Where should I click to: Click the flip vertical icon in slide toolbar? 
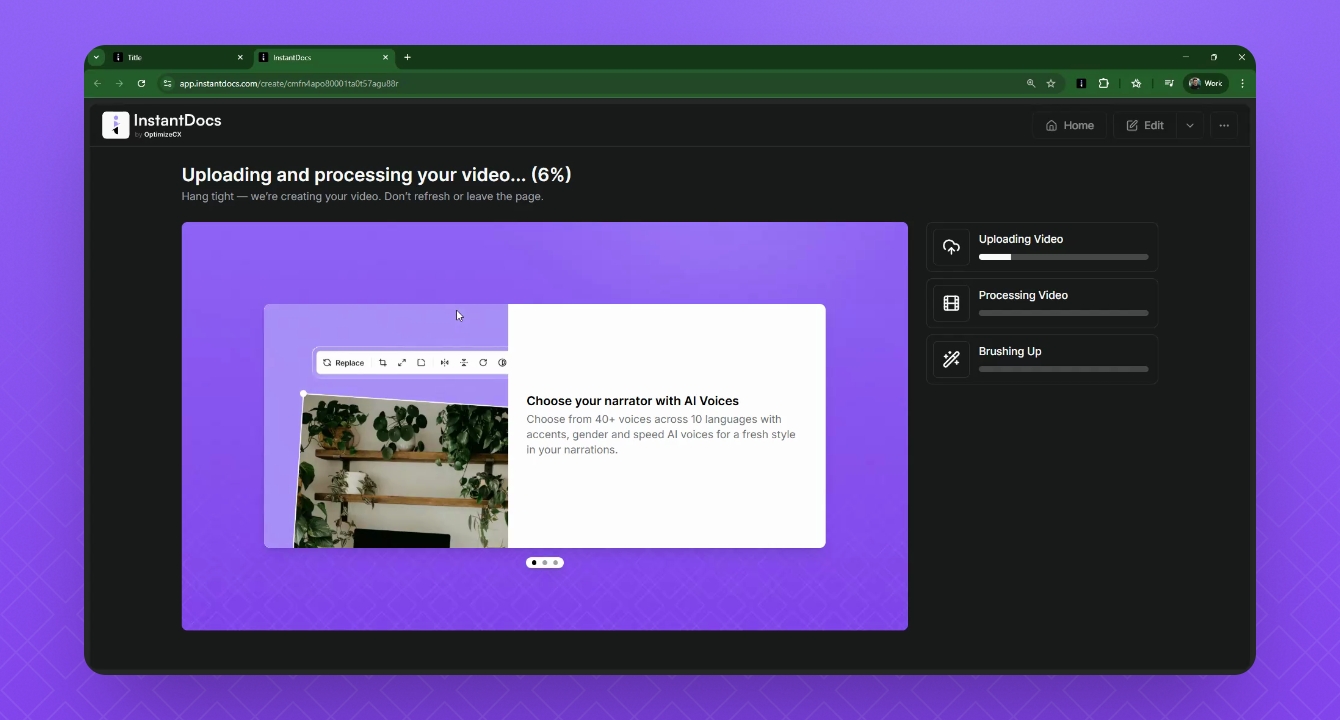point(464,363)
